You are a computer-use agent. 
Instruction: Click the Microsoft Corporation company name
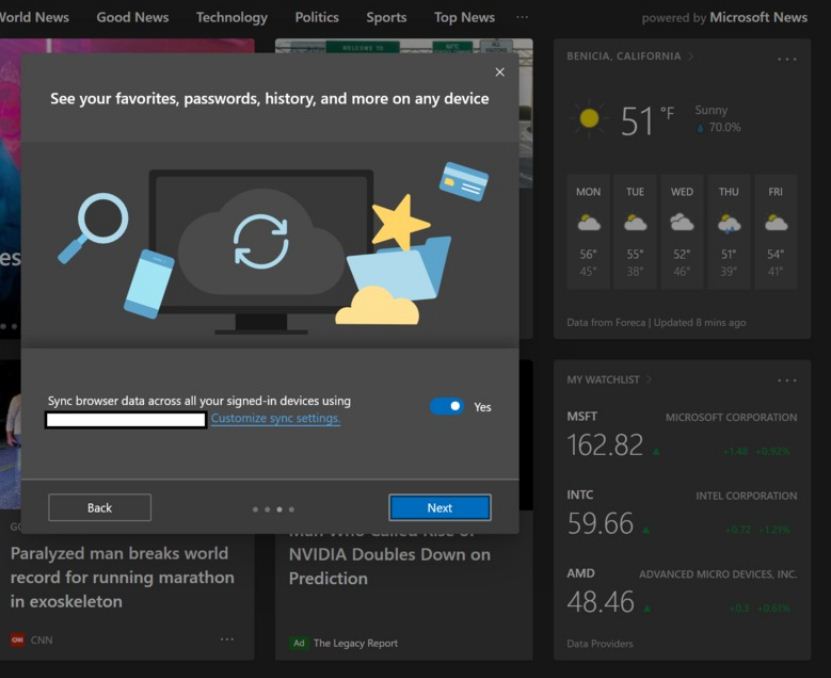731,417
